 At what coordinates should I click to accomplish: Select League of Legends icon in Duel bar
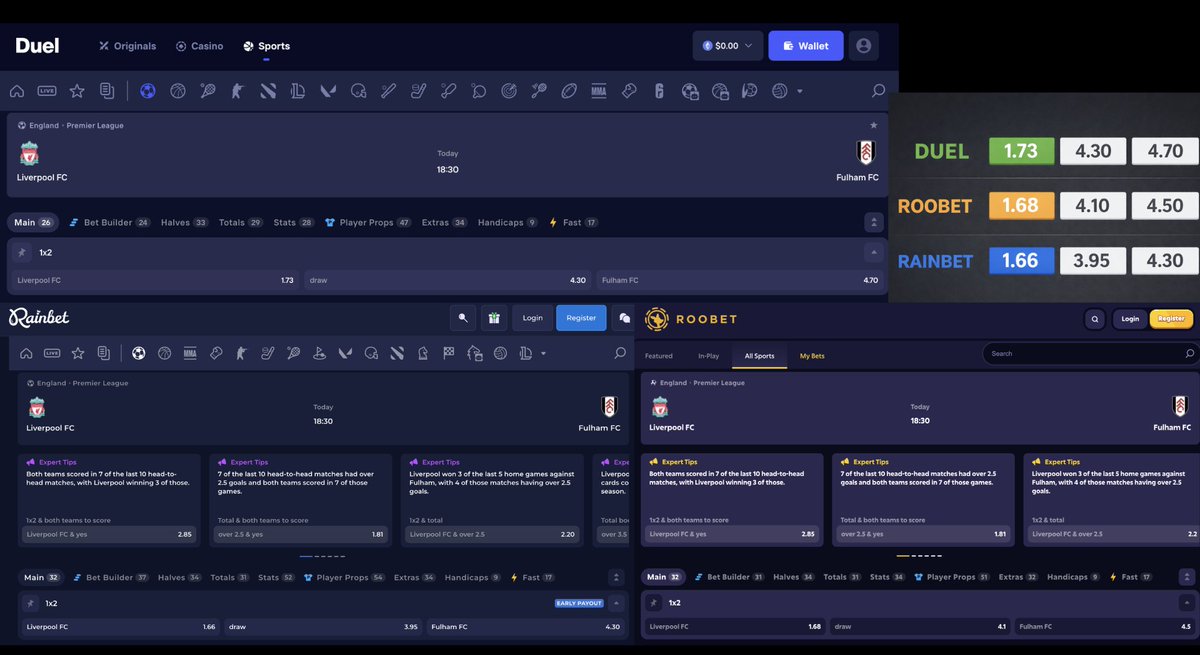coord(298,91)
